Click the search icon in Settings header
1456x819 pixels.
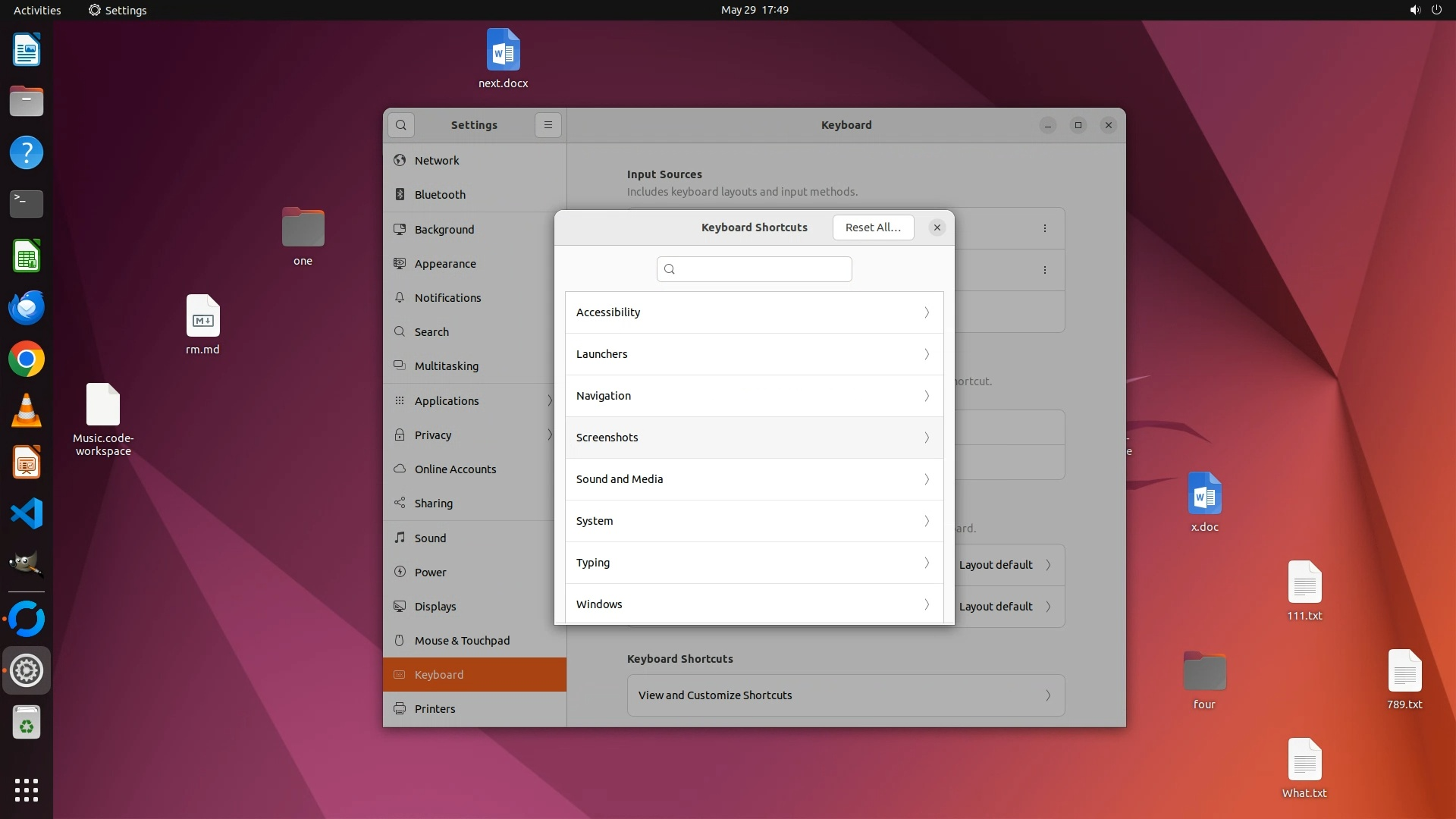(x=401, y=125)
